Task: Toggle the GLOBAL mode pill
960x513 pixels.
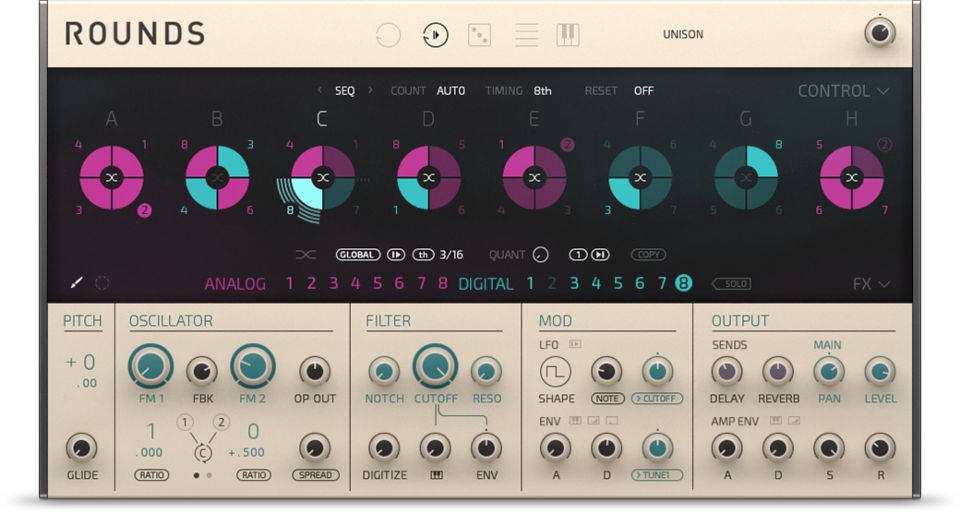Action: tap(358, 255)
